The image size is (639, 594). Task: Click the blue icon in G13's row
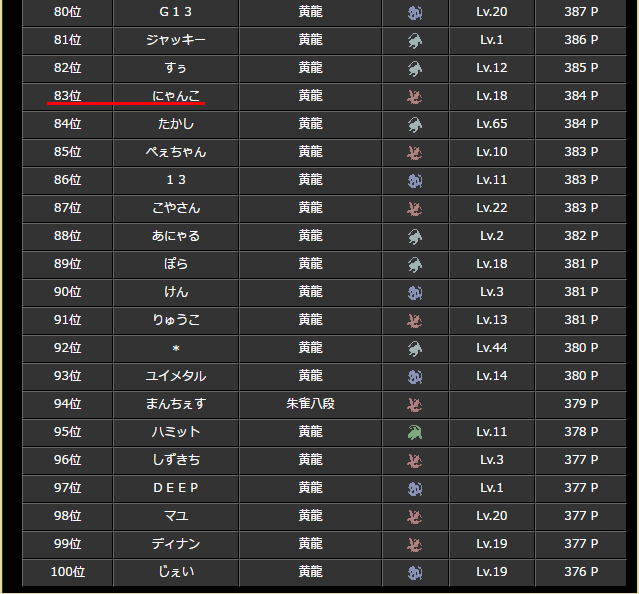pyautogui.click(x=414, y=13)
